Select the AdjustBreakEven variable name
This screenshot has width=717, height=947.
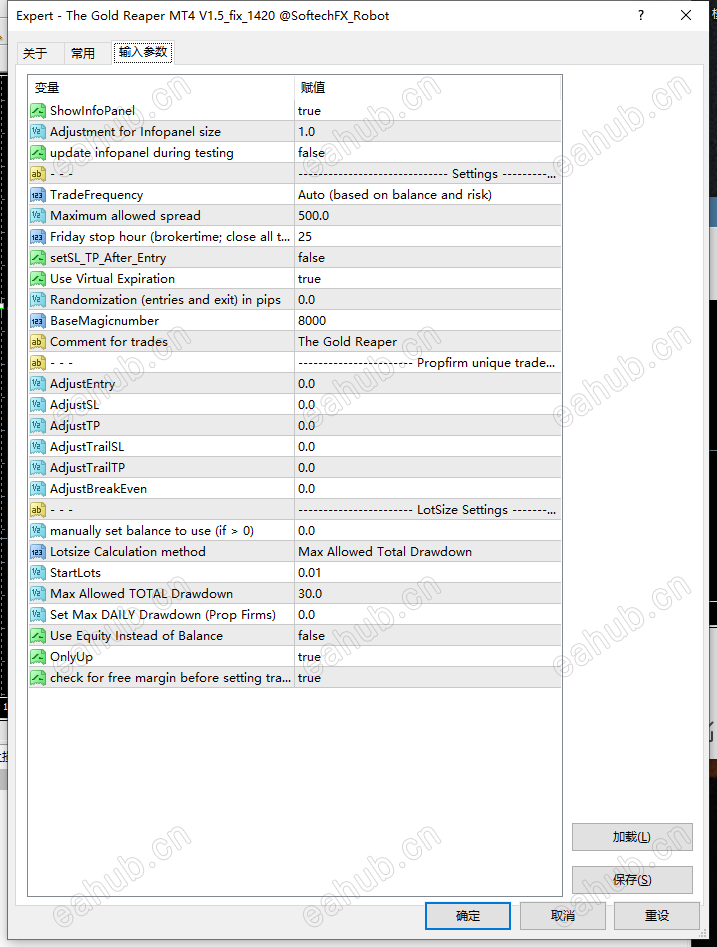98,489
